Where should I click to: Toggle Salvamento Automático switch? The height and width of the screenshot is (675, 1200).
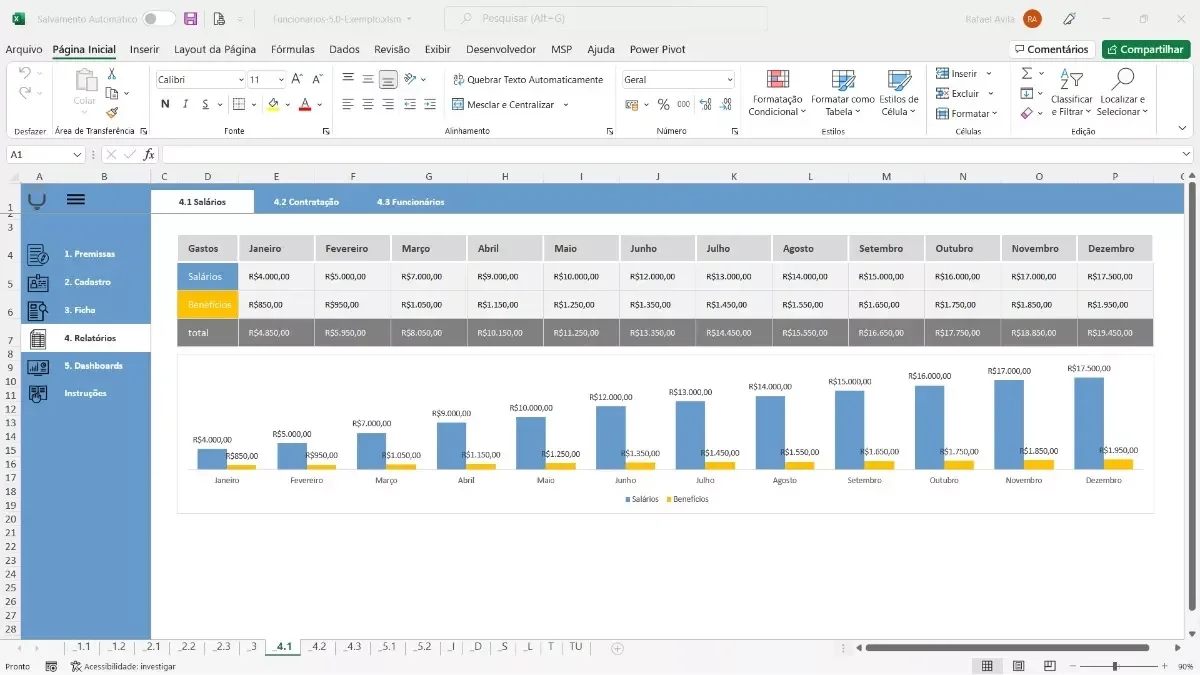pyautogui.click(x=158, y=19)
